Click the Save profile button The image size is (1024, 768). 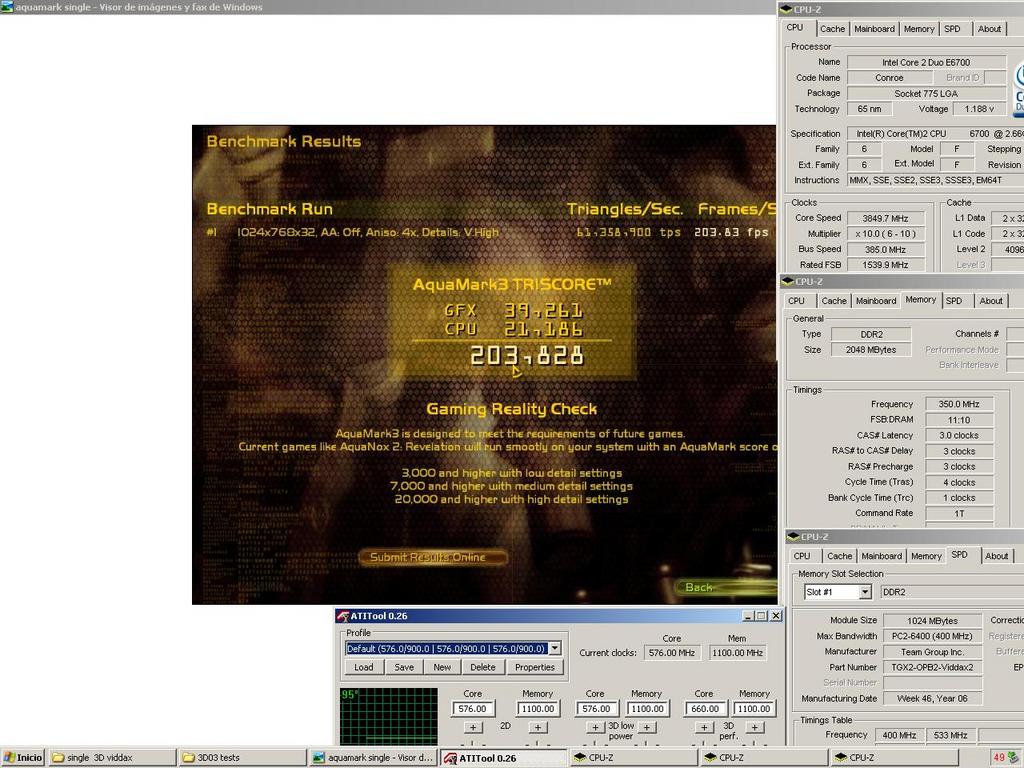[x=404, y=667]
